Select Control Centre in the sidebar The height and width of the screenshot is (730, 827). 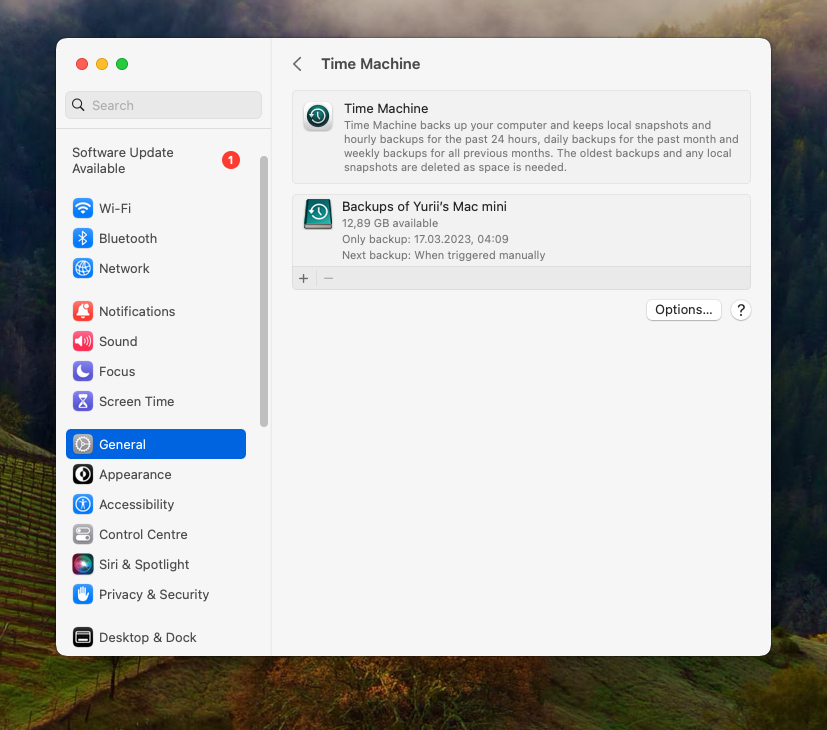(x=143, y=534)
